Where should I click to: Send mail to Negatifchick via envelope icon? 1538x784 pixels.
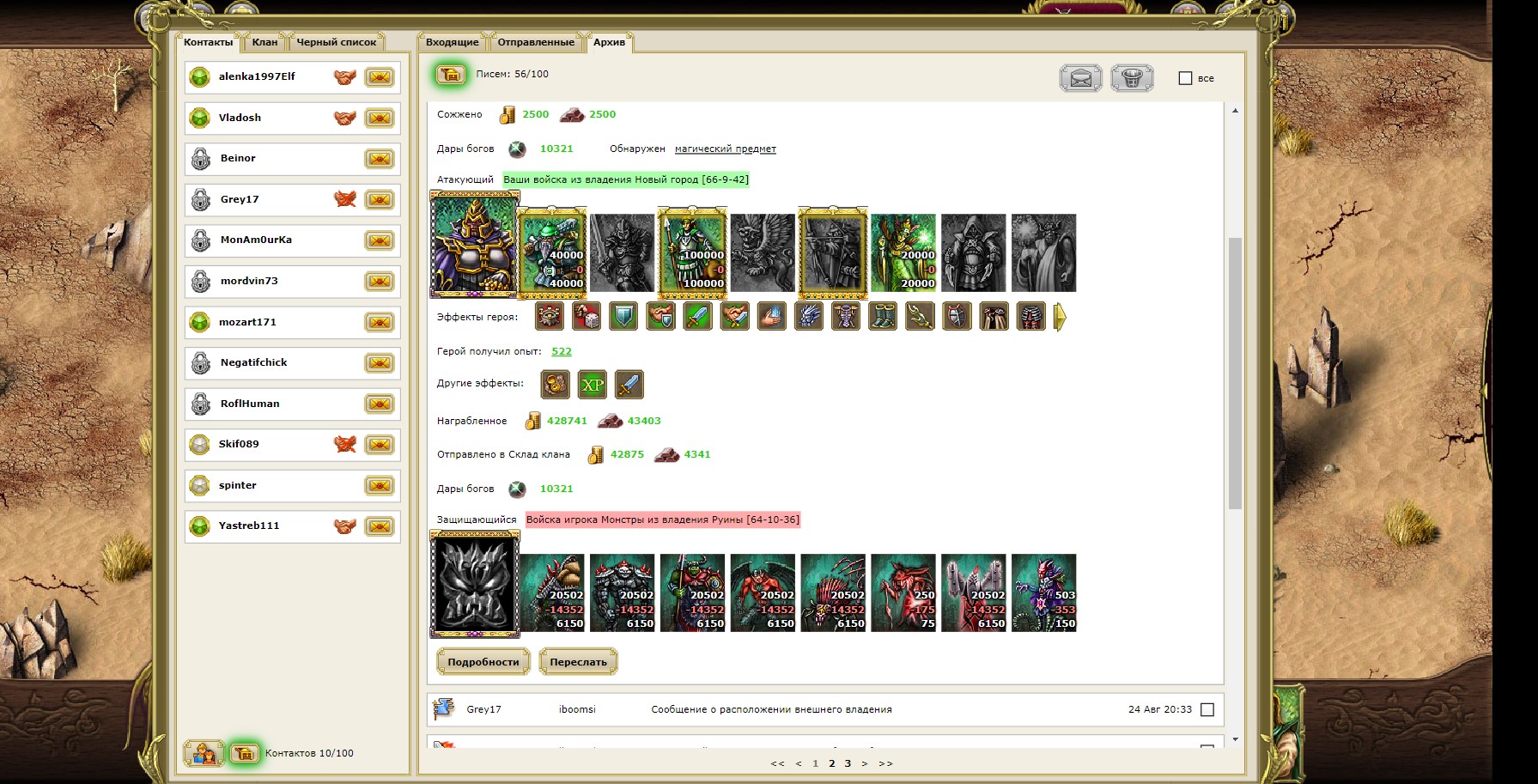[x=380, y=363]
